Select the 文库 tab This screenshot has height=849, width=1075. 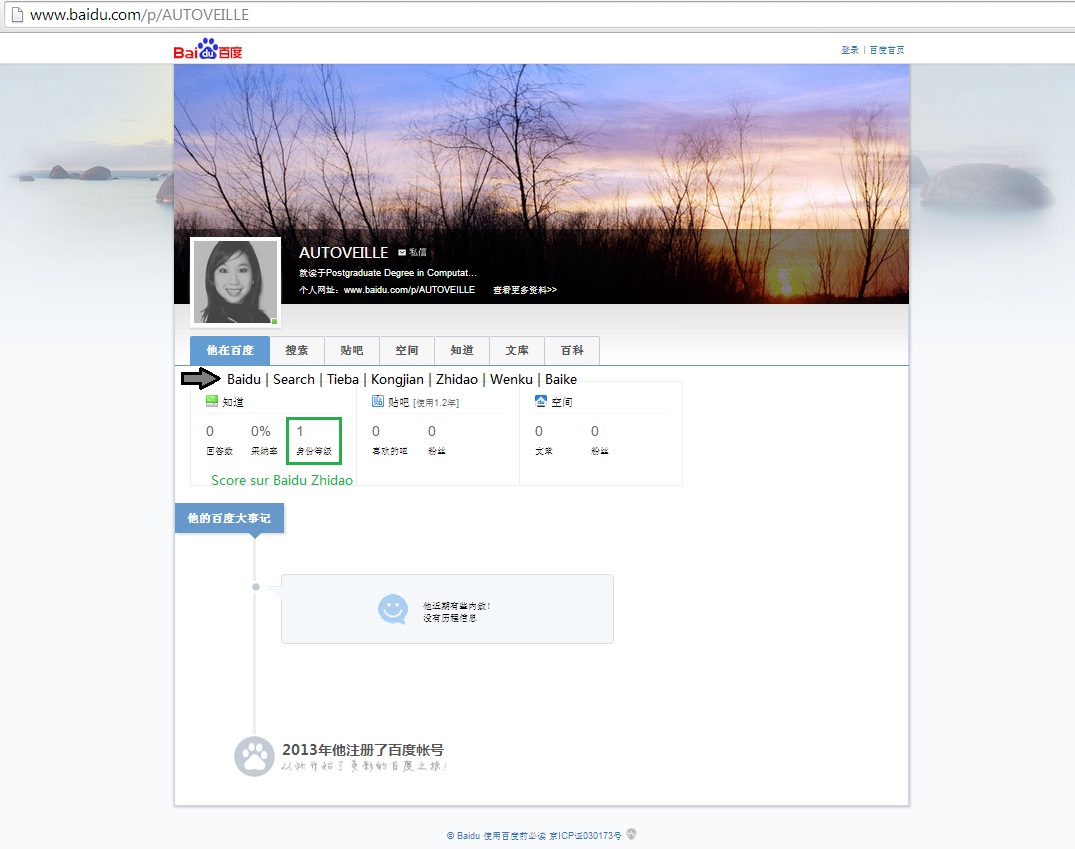click(517, 351)
